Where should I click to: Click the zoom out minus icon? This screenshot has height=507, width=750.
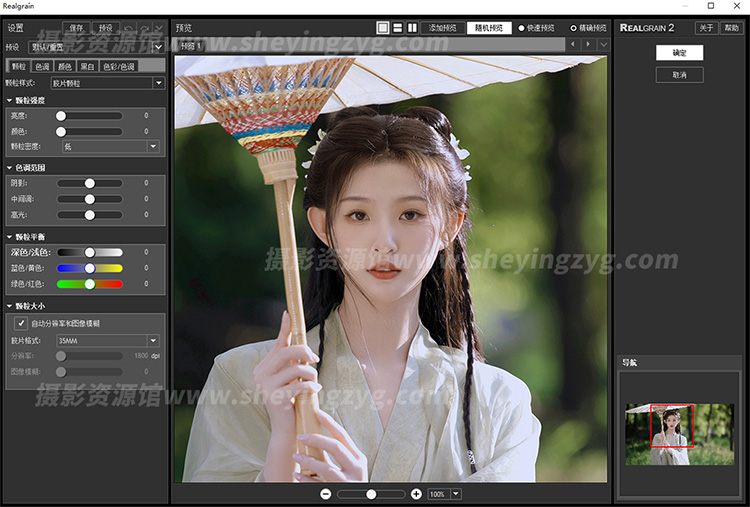[326, 494]
